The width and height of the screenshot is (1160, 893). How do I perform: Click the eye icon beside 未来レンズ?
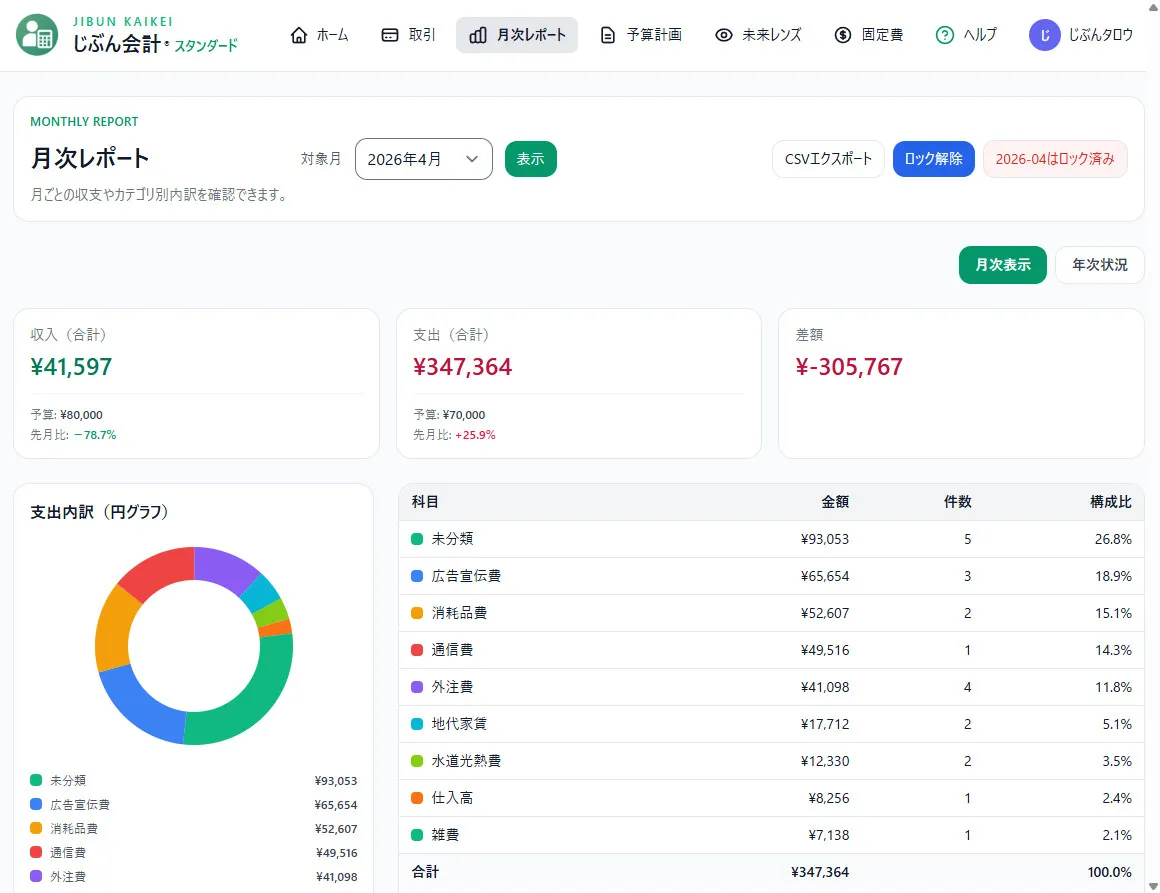(x=724, y=35)
